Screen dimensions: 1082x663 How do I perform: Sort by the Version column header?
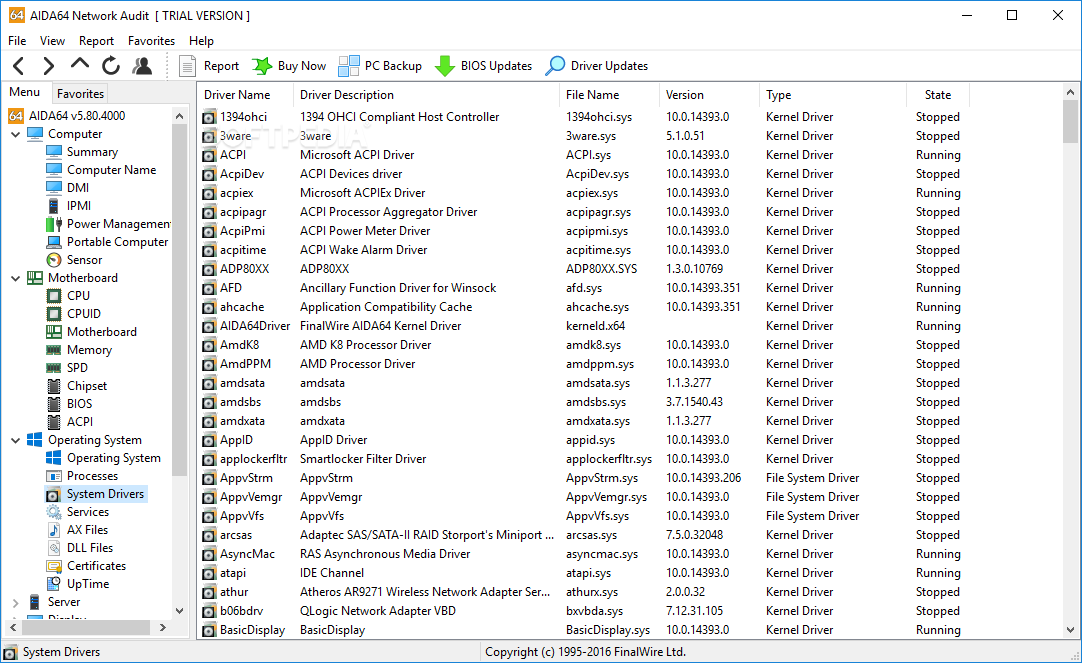pos(709,95)
